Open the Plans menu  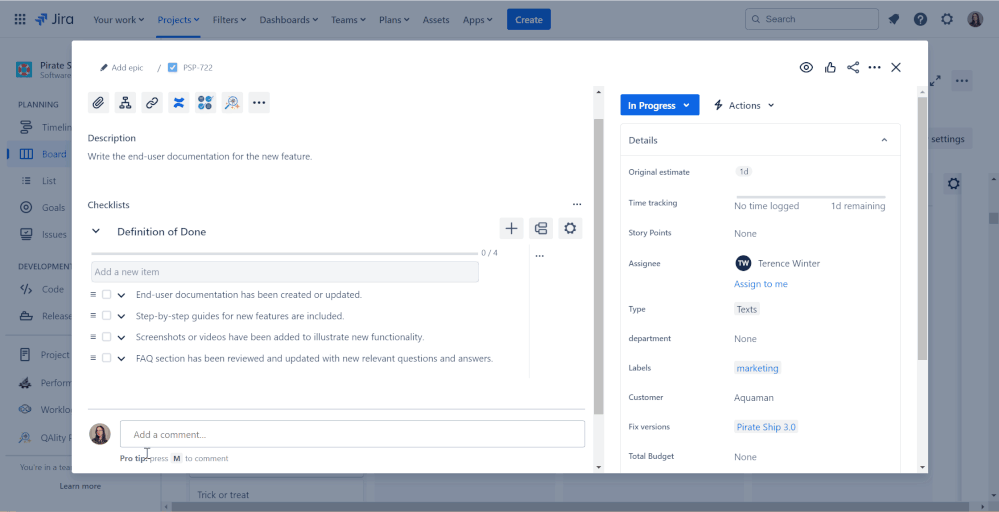point(394,20)
